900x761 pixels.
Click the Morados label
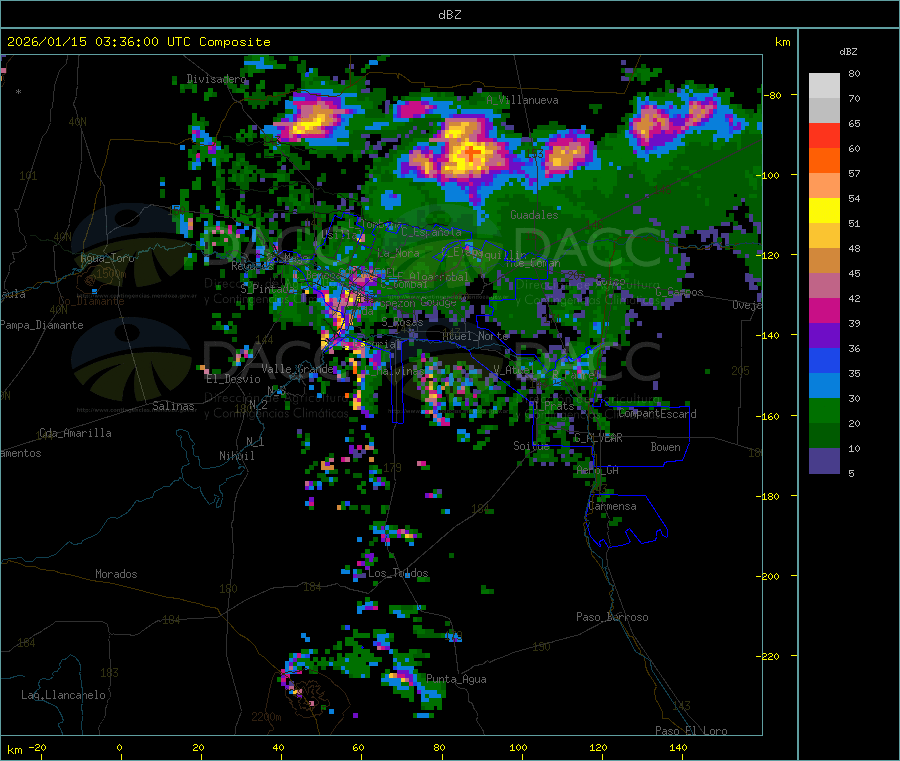click(x=116, y=574)
